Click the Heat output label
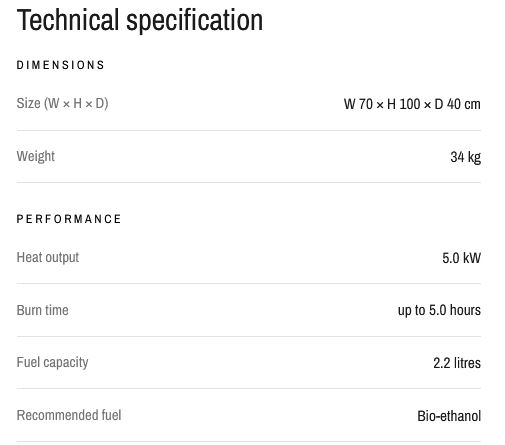 48,257
